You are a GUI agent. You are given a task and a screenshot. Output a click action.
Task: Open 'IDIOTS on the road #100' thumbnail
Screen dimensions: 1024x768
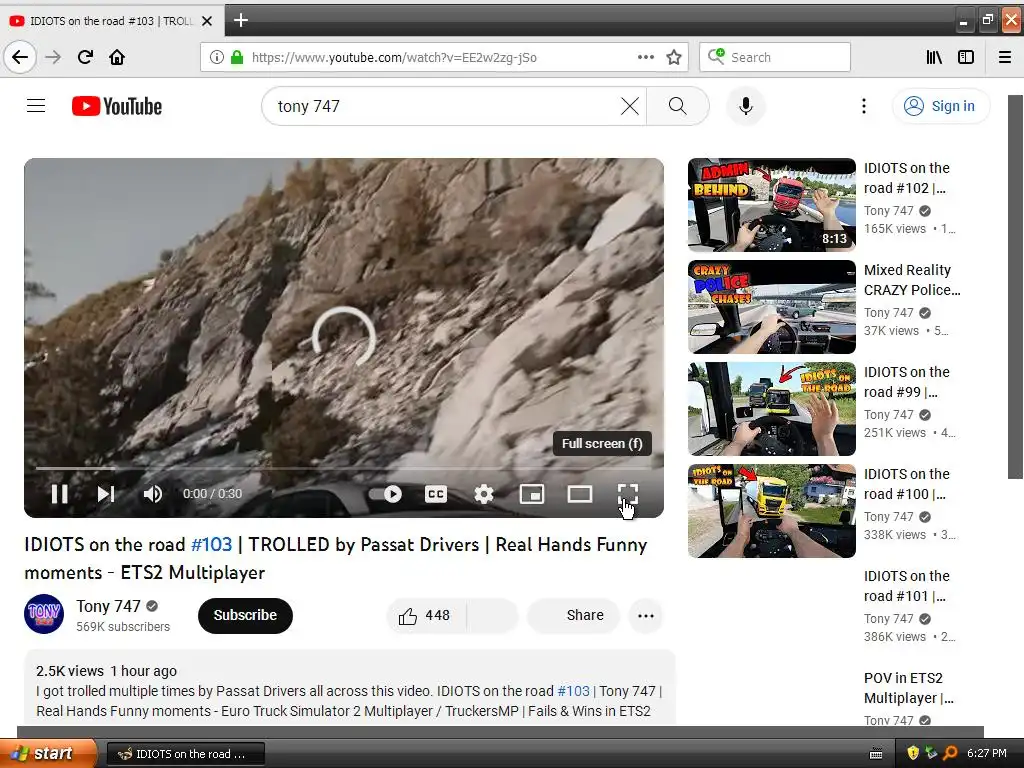(771, 511)
